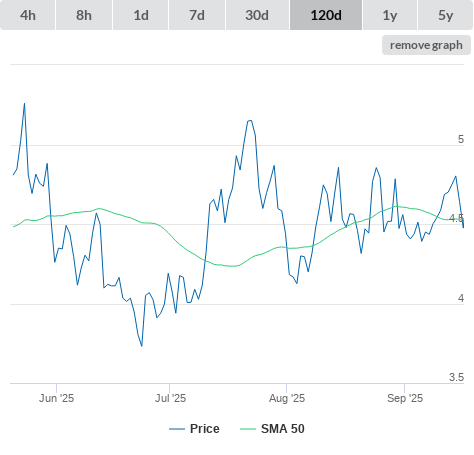Choose the 1d time range tab
This screenshot has height=455, width=474.
tap(141, 15)
